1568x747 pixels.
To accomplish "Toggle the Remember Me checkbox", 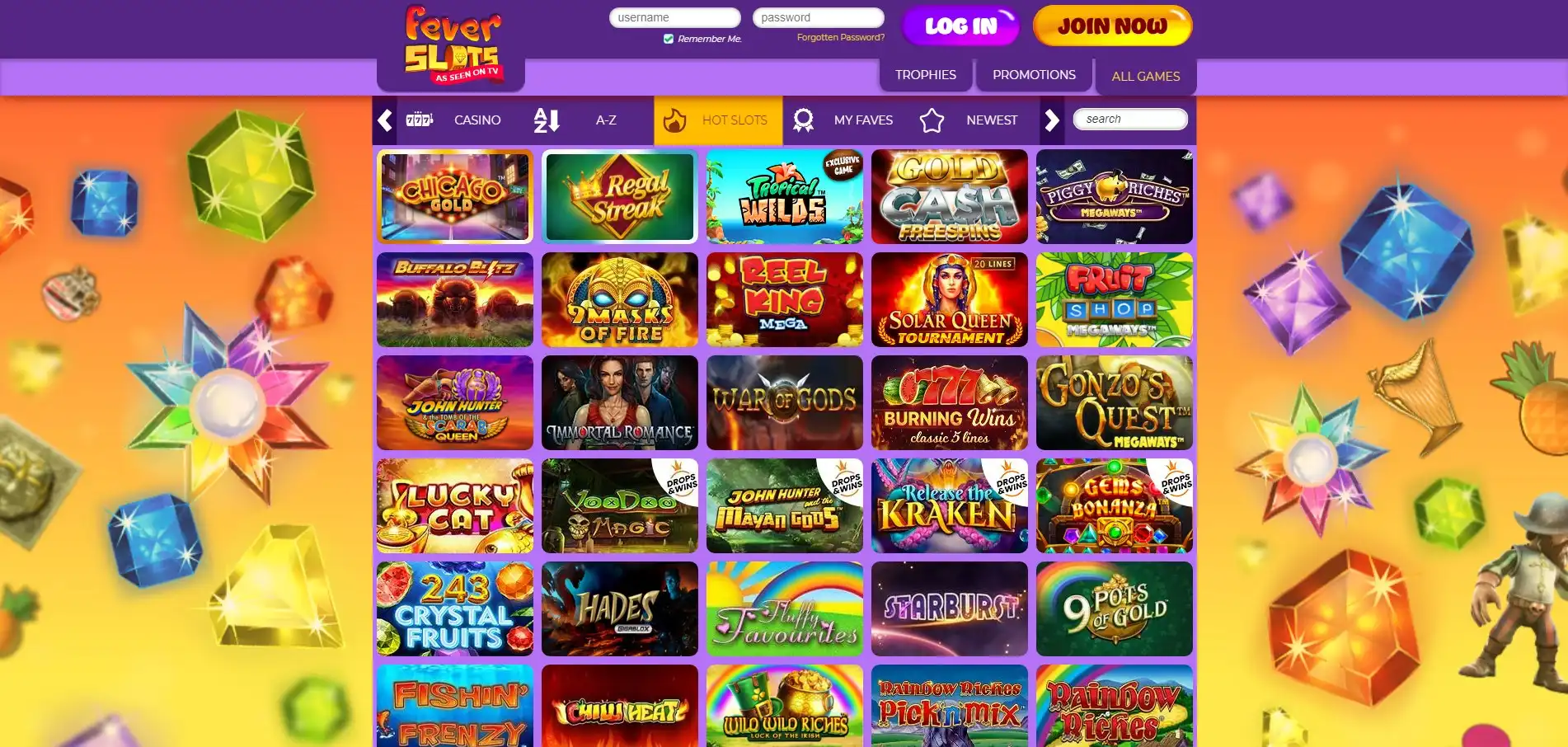I will [669, 39].
